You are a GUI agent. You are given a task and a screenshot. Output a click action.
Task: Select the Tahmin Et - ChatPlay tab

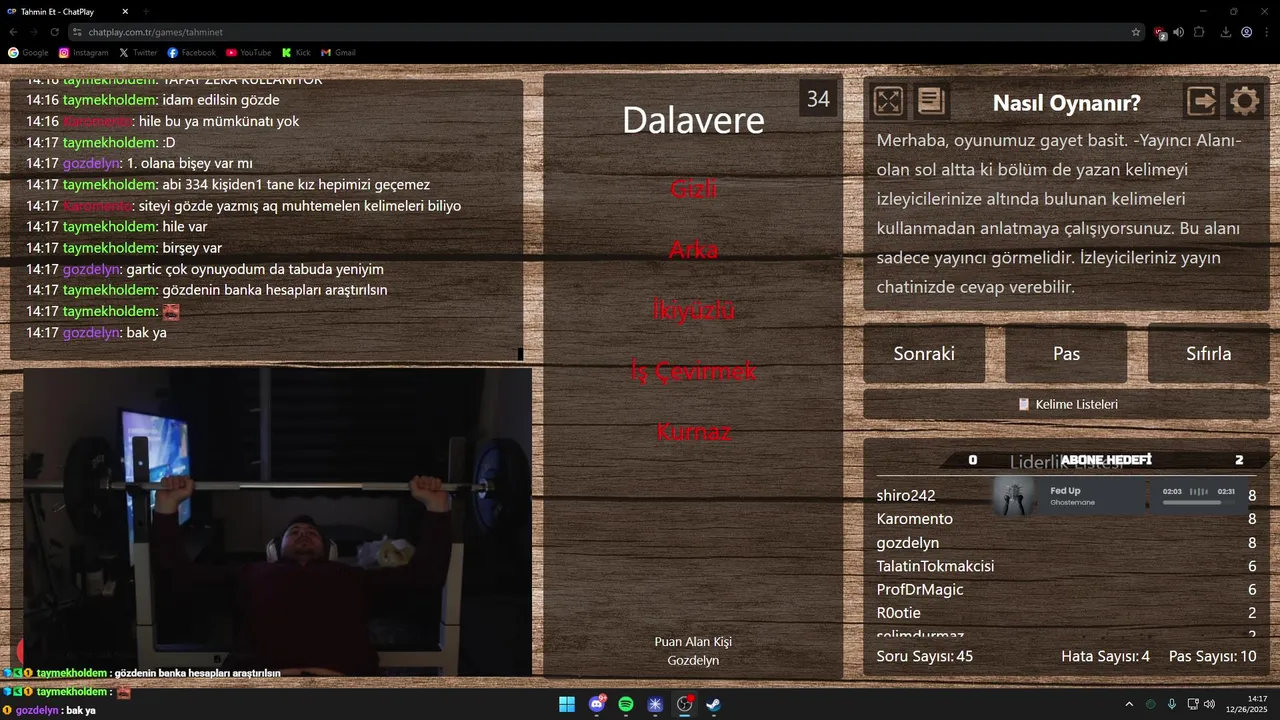point(67,11)
